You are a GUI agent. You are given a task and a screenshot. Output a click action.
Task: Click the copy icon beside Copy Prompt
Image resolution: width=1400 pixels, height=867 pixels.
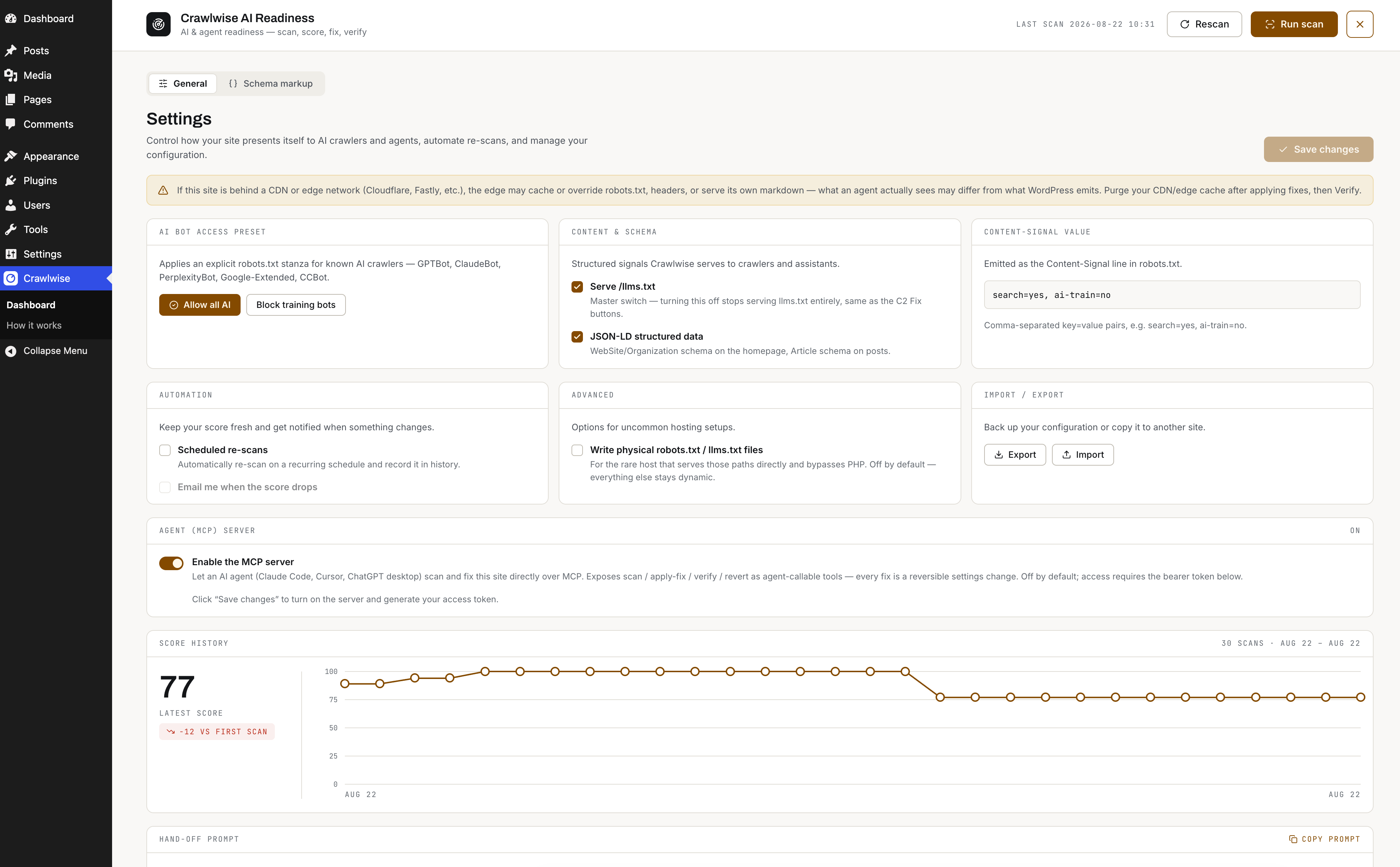(1293, 839)
